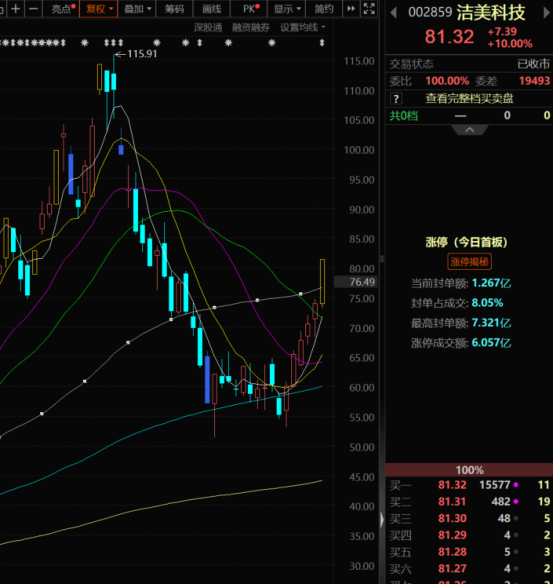Viewport: 554px width, 585px height.
Task: Click the 最高封单额 value 7.321亿
Action: click(x=491, y=323)
